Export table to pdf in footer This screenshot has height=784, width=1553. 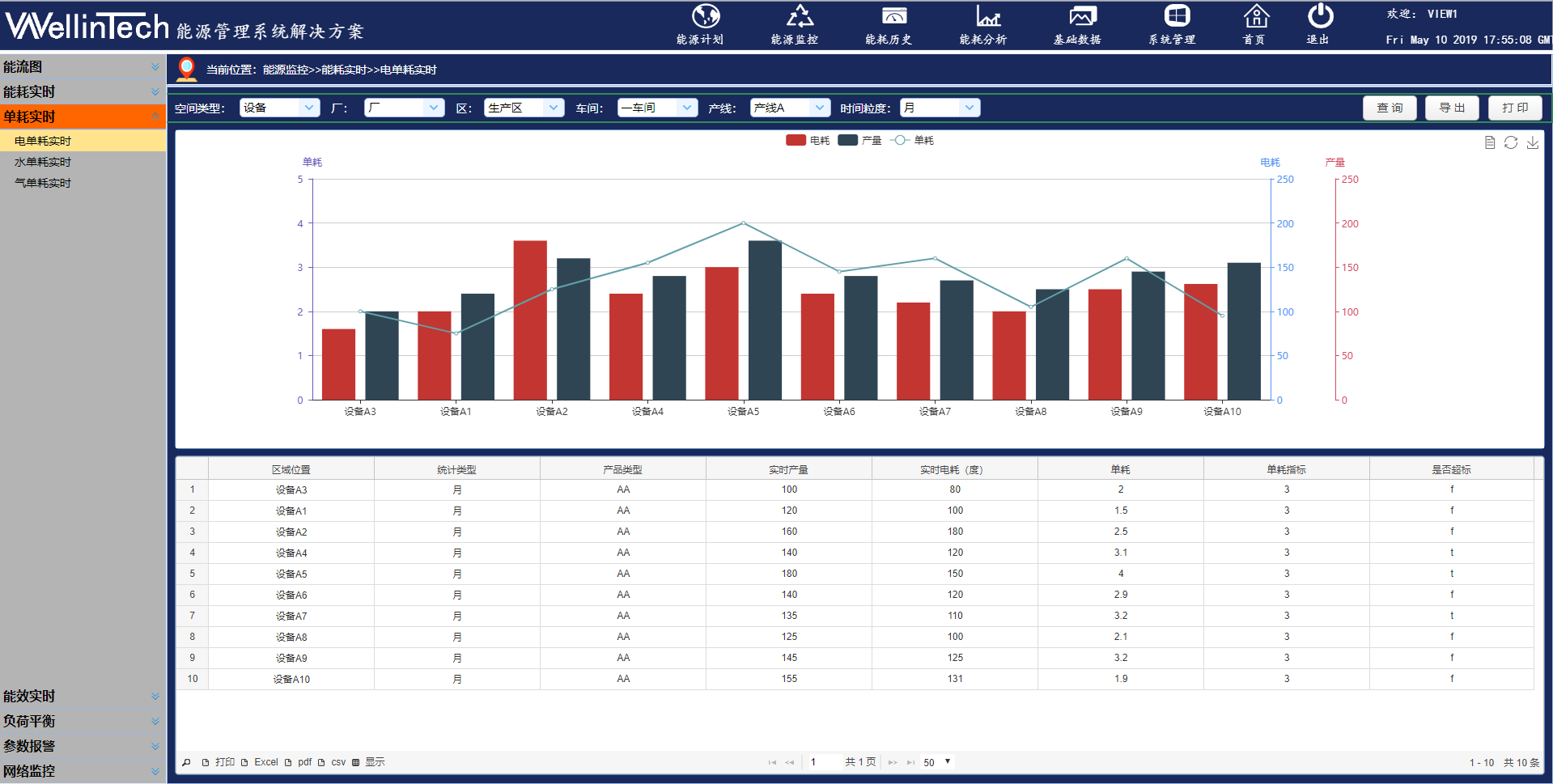298,762
